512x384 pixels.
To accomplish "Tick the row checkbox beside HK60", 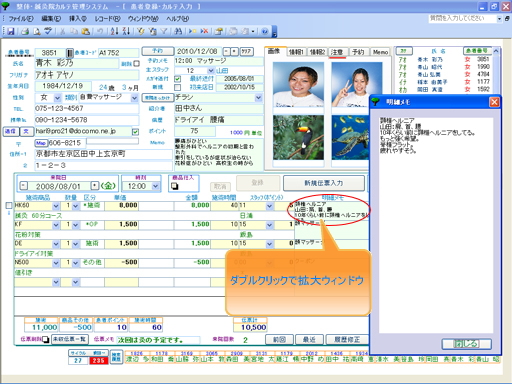I will pyautogui.click(x=9, y=205).
